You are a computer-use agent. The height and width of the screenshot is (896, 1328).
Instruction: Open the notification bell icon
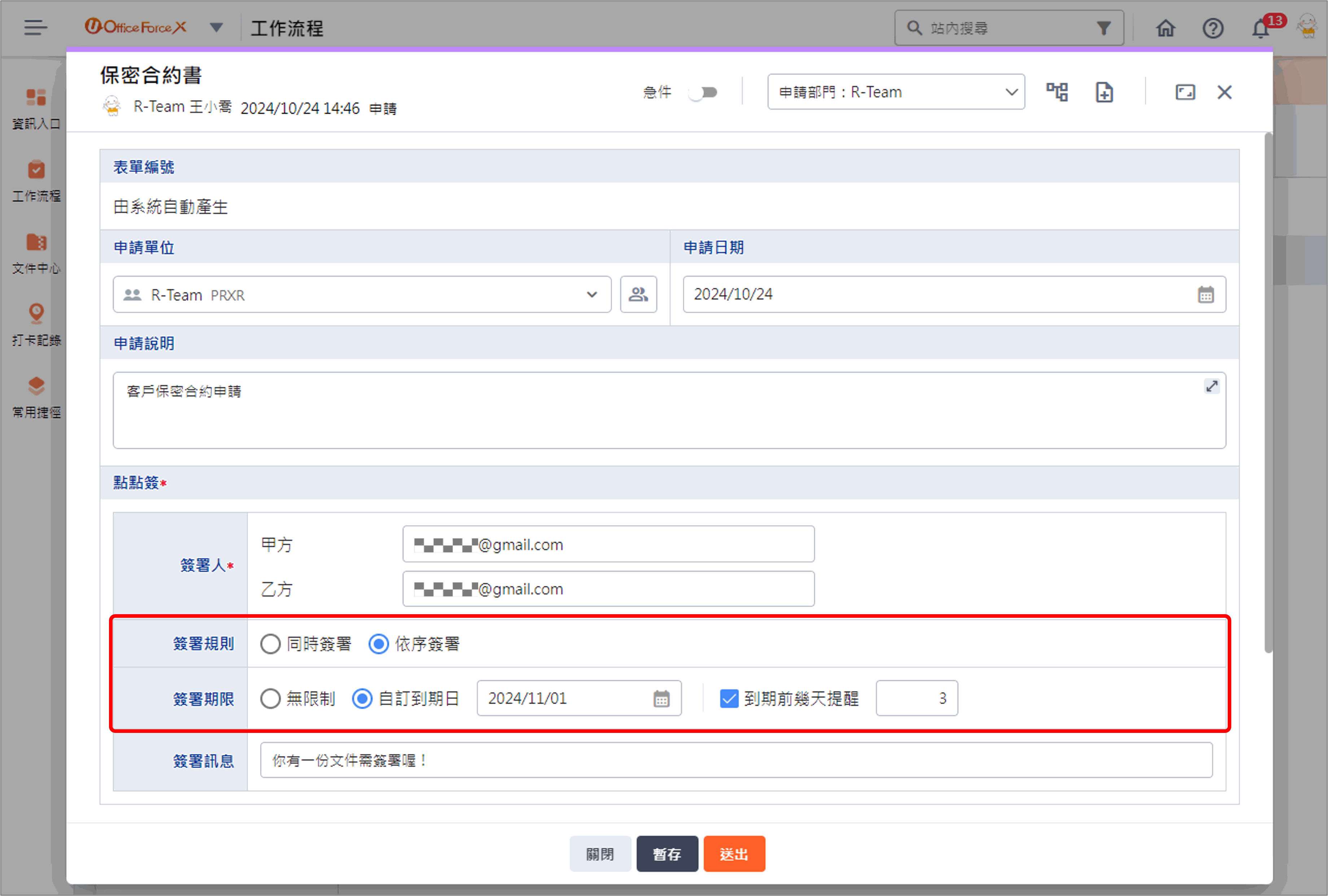tap(1260, 28)
